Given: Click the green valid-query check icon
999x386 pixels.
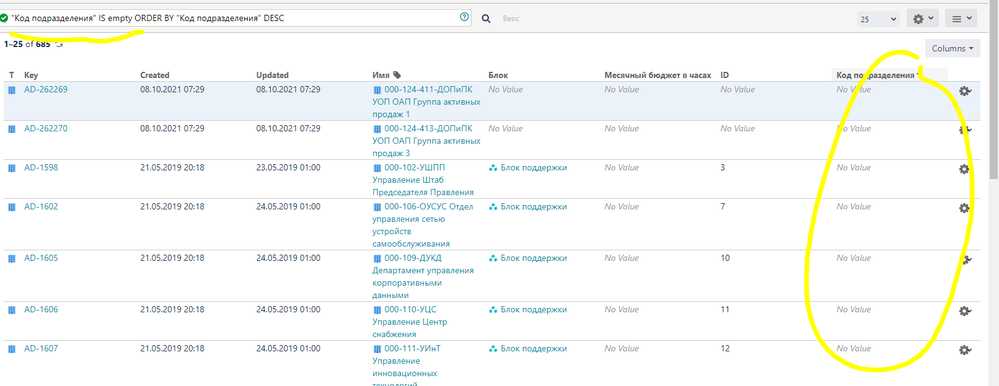Looking at the screenshot, I should tap(4, 18).
